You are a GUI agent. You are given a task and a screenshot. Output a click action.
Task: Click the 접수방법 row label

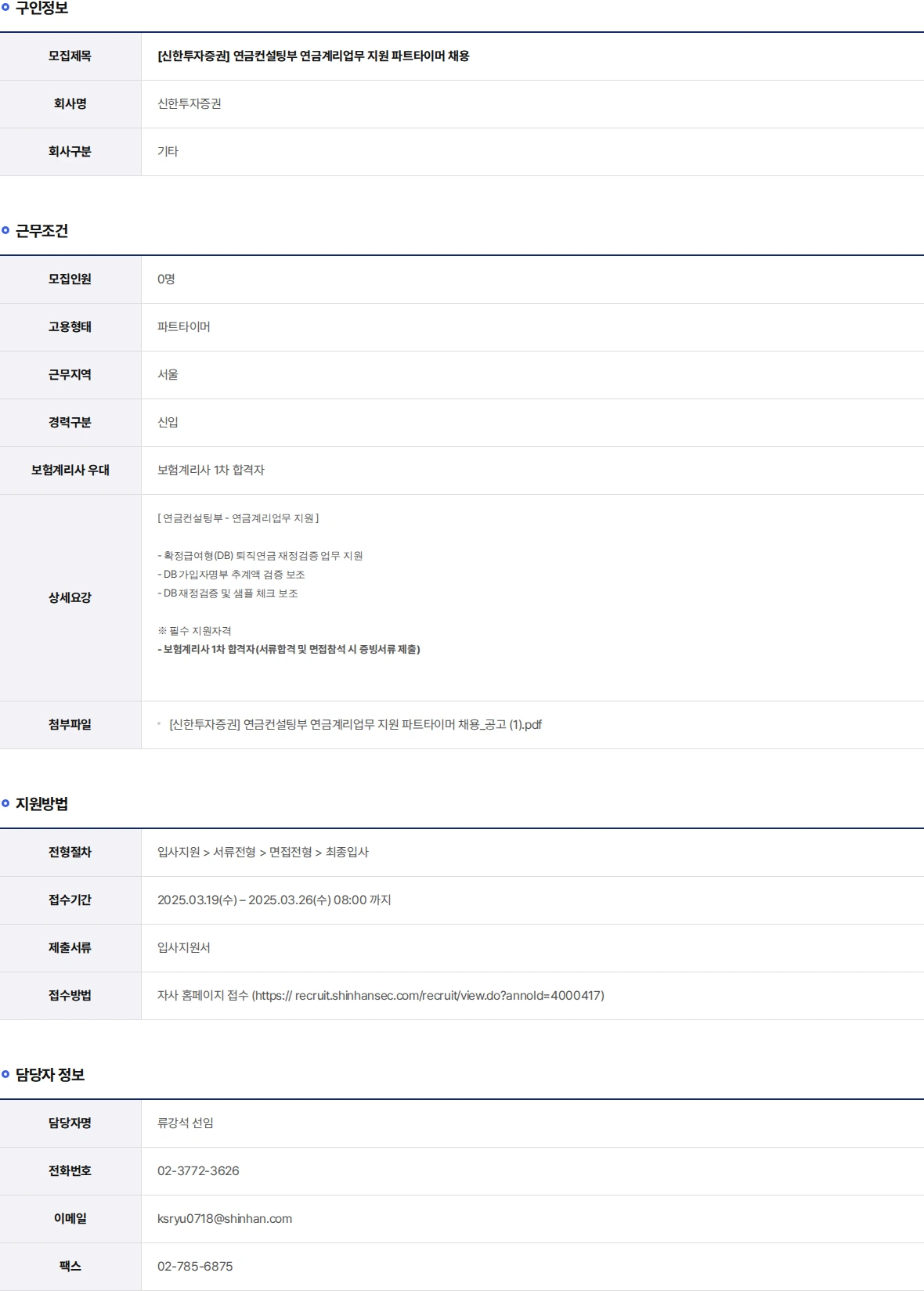click(70, 996)
